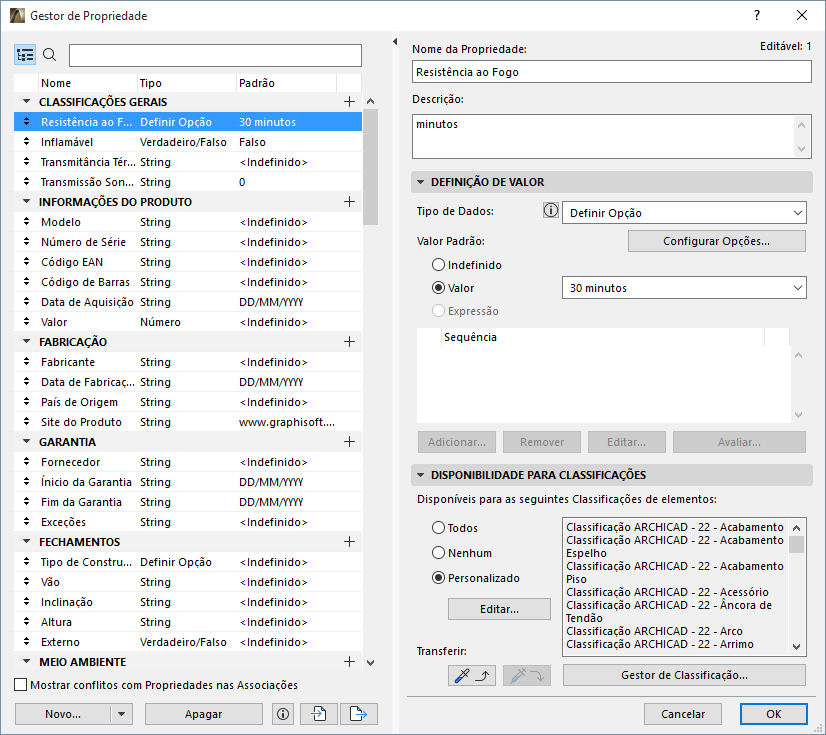
Task: Add property to MEIO AMBIENTE group
Action: coord(349,662)
